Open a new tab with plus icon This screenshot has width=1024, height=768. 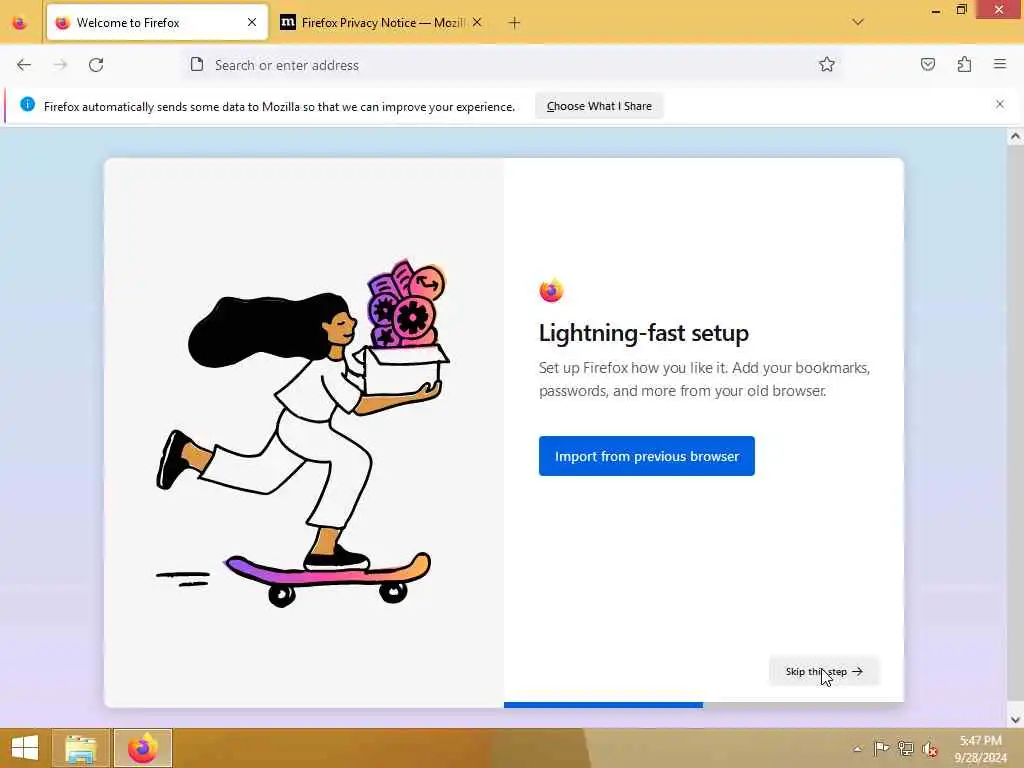pos(515,23)
